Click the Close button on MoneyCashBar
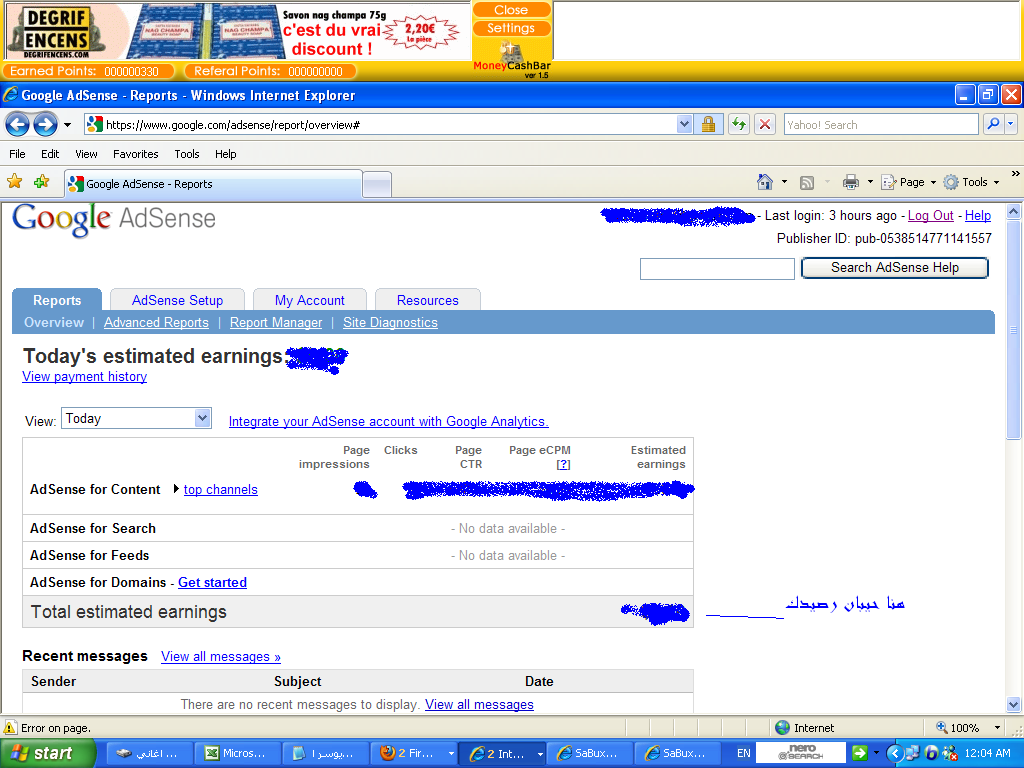Viewport: 1024px width, 768px height. pos(511,10)
